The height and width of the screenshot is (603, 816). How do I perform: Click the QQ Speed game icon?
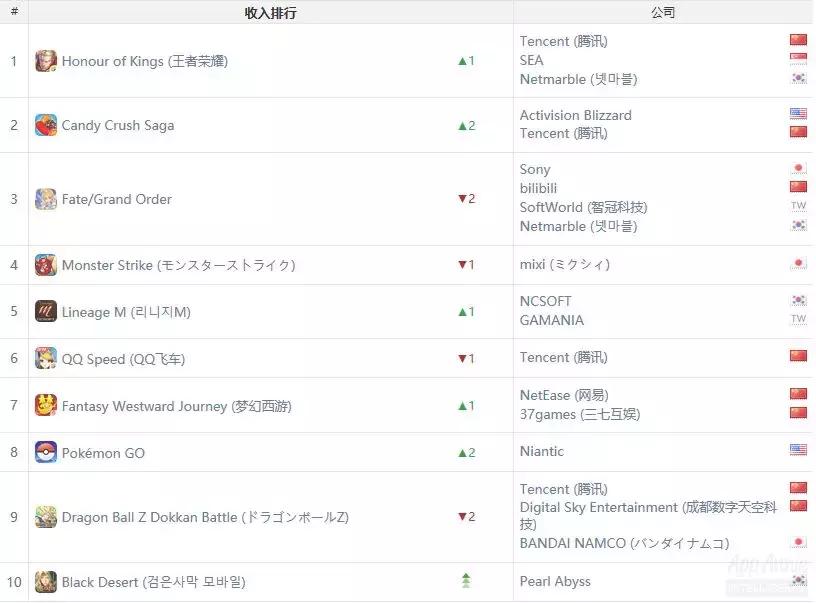click(x=45, y=357)
